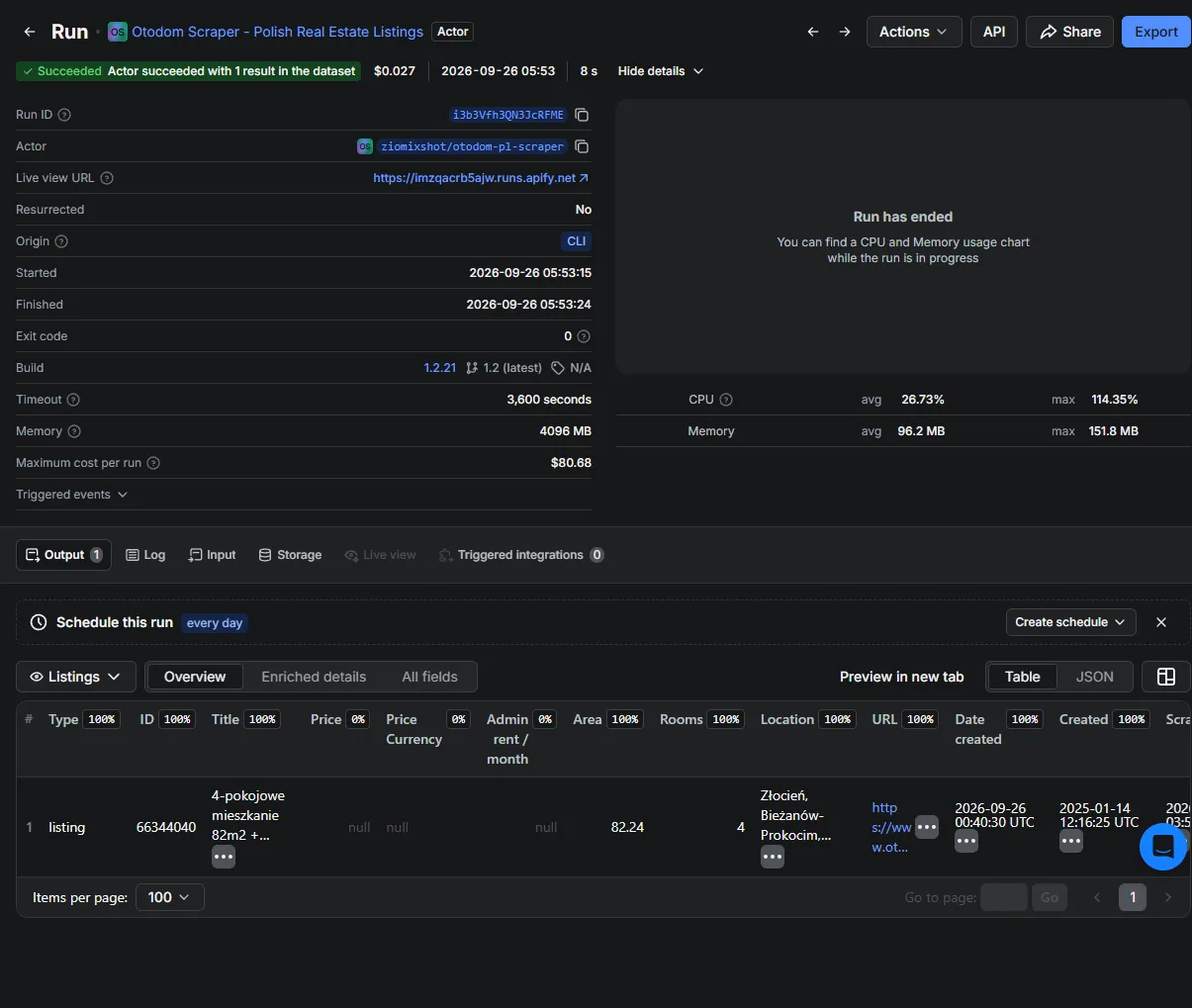Viewport: 1192px width, 1008px height.
Task: Open the Log tab
Action: (x=145, y=555)
